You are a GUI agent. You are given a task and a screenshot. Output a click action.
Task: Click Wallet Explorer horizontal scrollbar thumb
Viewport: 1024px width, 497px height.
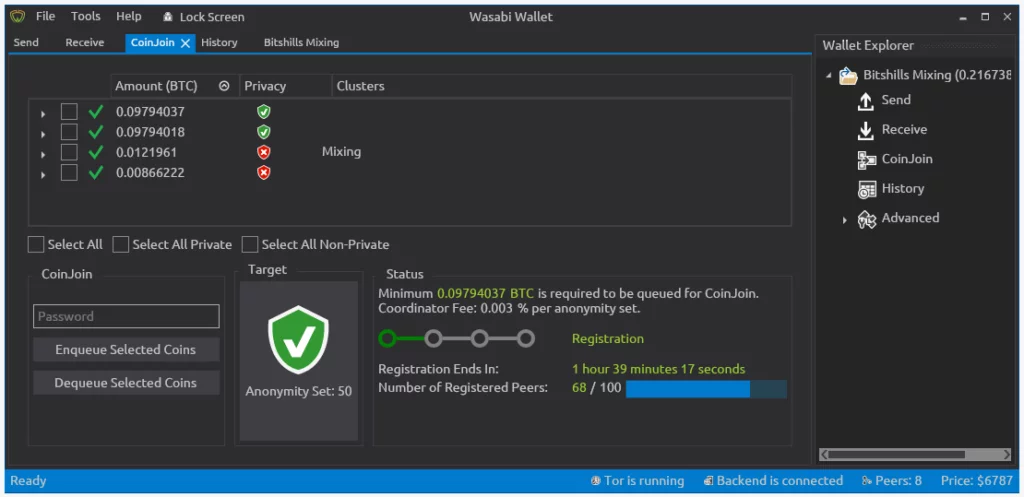(897, 454)
